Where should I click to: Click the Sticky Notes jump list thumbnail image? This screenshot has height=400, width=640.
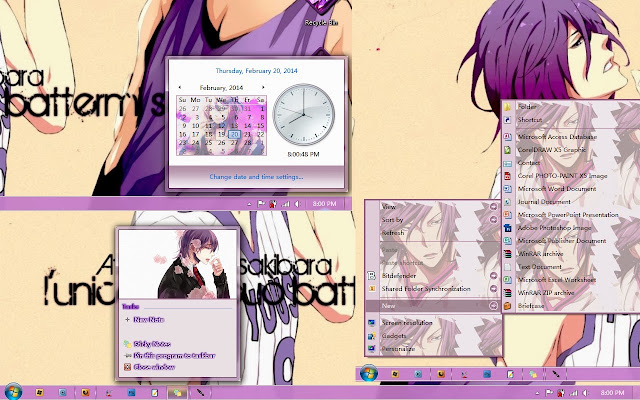point(178,264)
